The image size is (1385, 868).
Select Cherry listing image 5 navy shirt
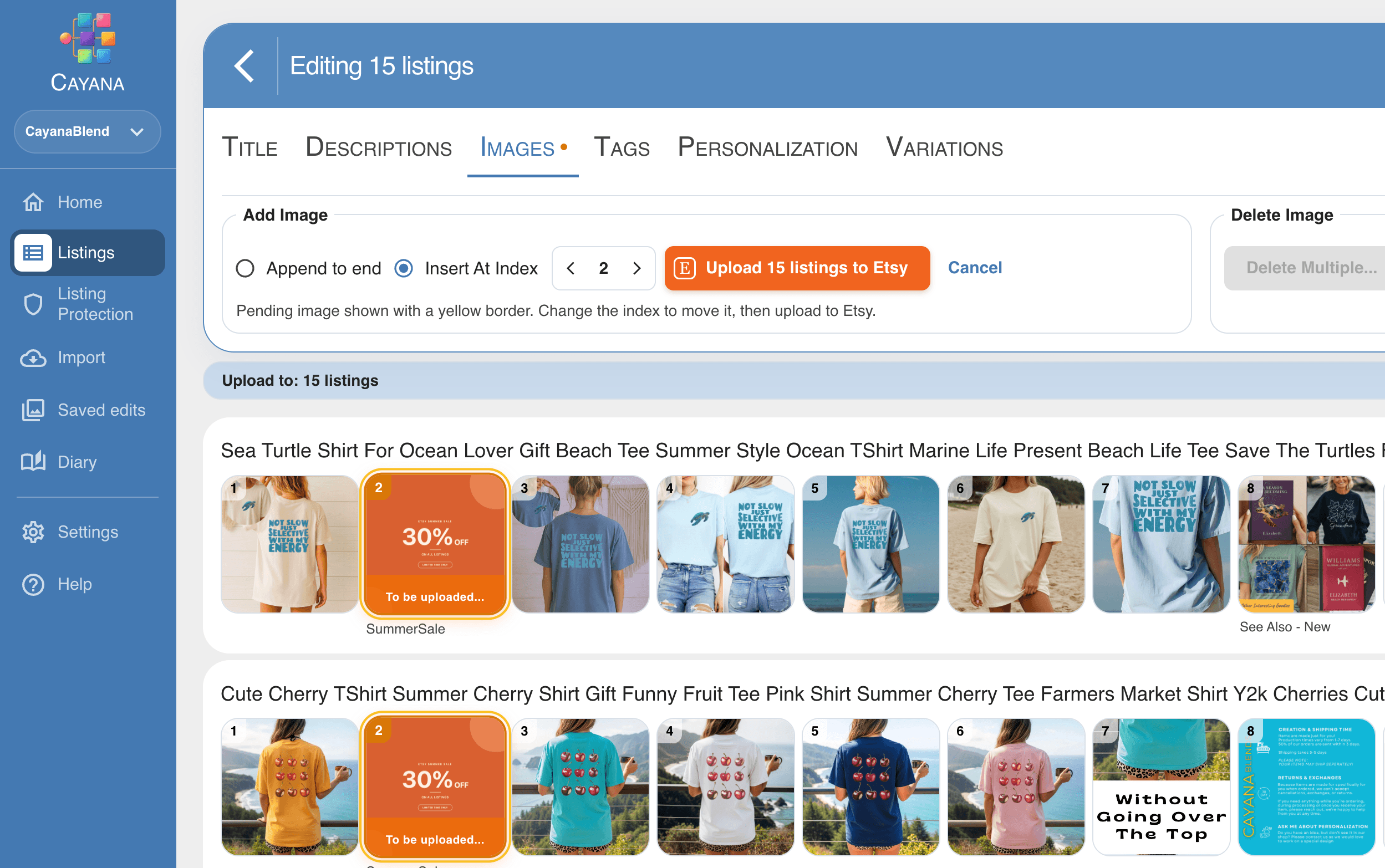870,787
